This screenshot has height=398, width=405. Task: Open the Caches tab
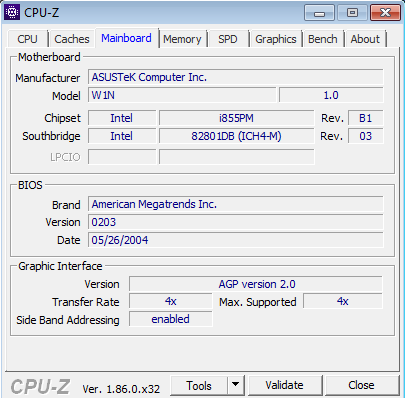pyautogui.click(x=72, y=39)
